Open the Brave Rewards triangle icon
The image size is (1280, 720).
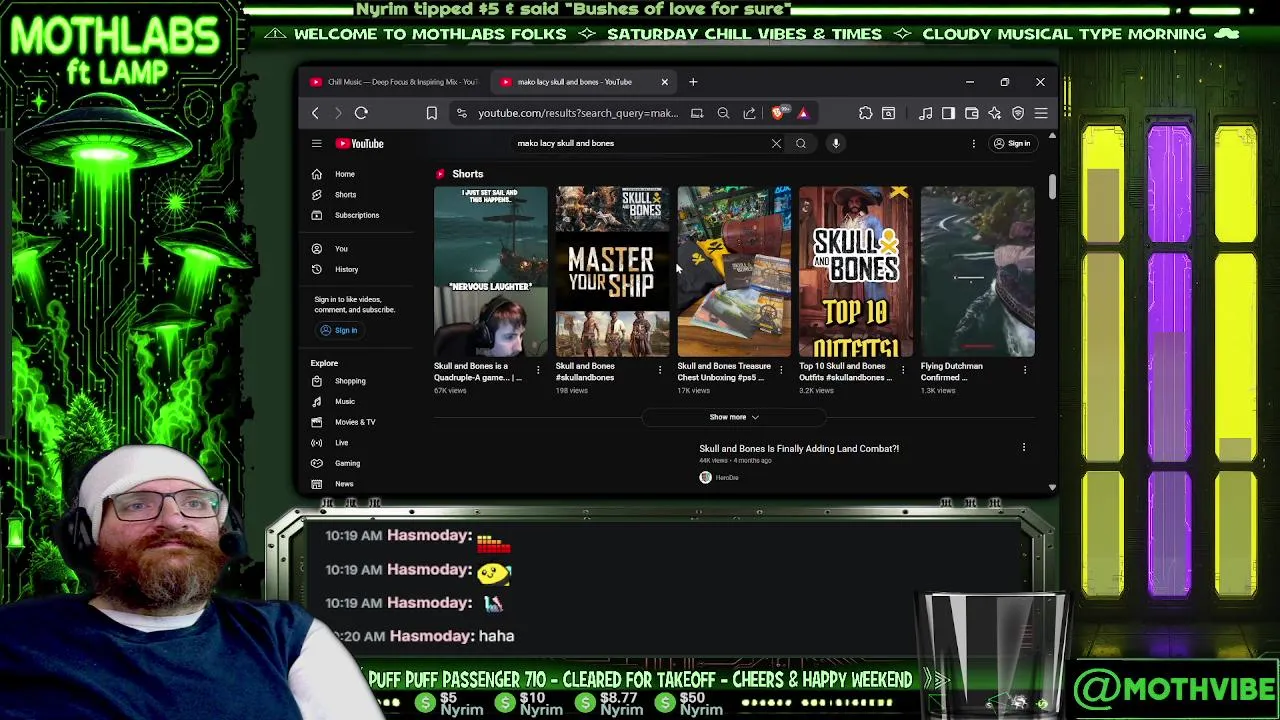(803, 113)
